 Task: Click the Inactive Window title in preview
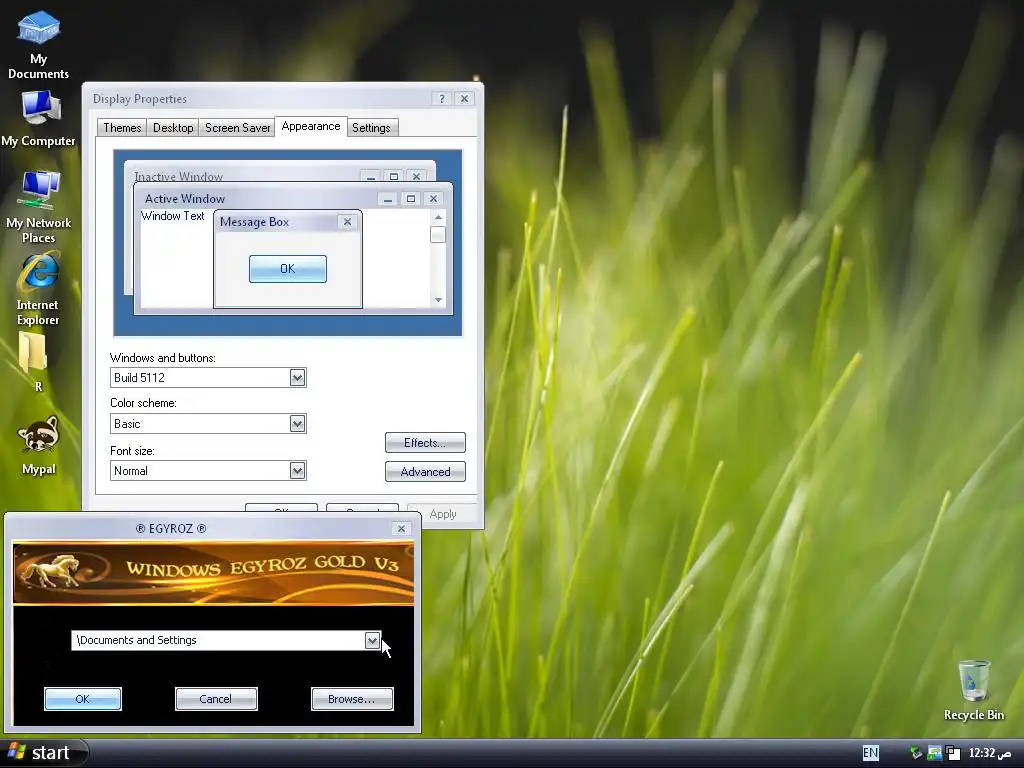click(x=178, y=176)
